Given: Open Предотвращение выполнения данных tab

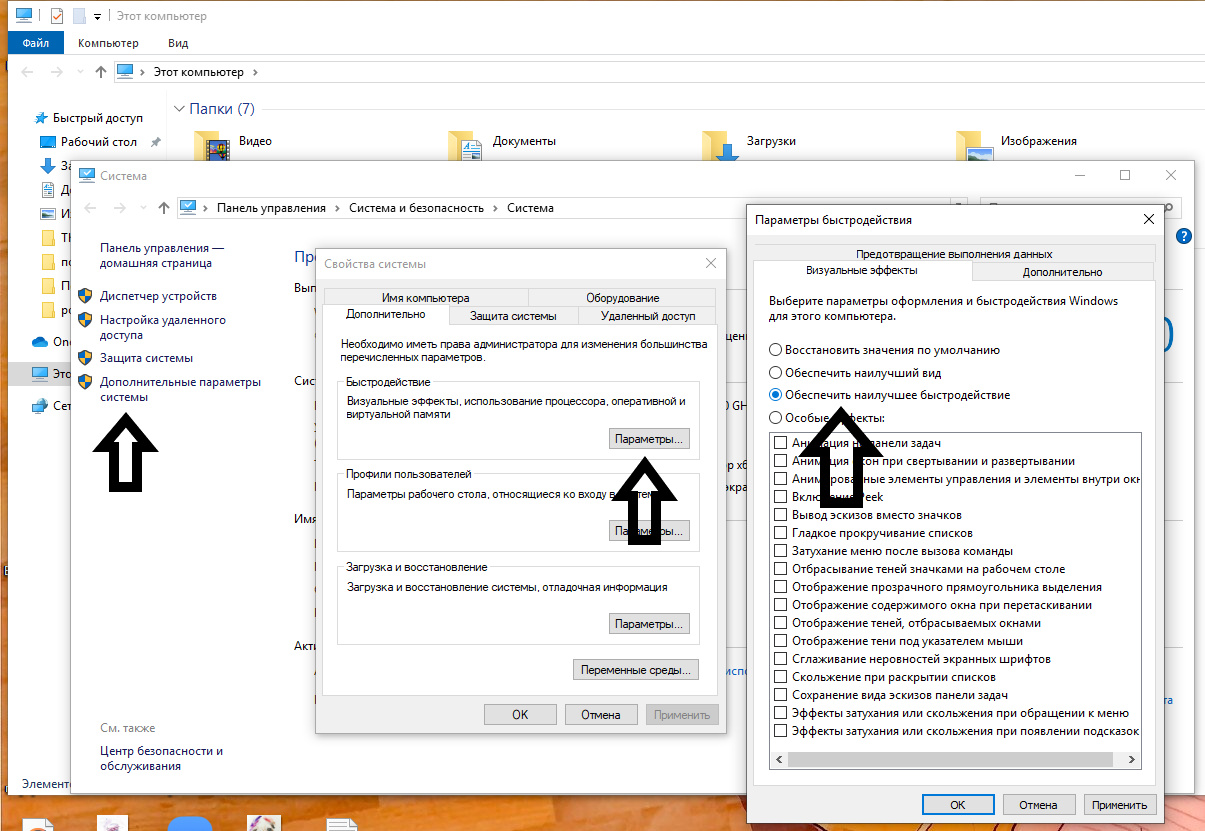Looking at the screenshot, I should [x=954, y=254].
